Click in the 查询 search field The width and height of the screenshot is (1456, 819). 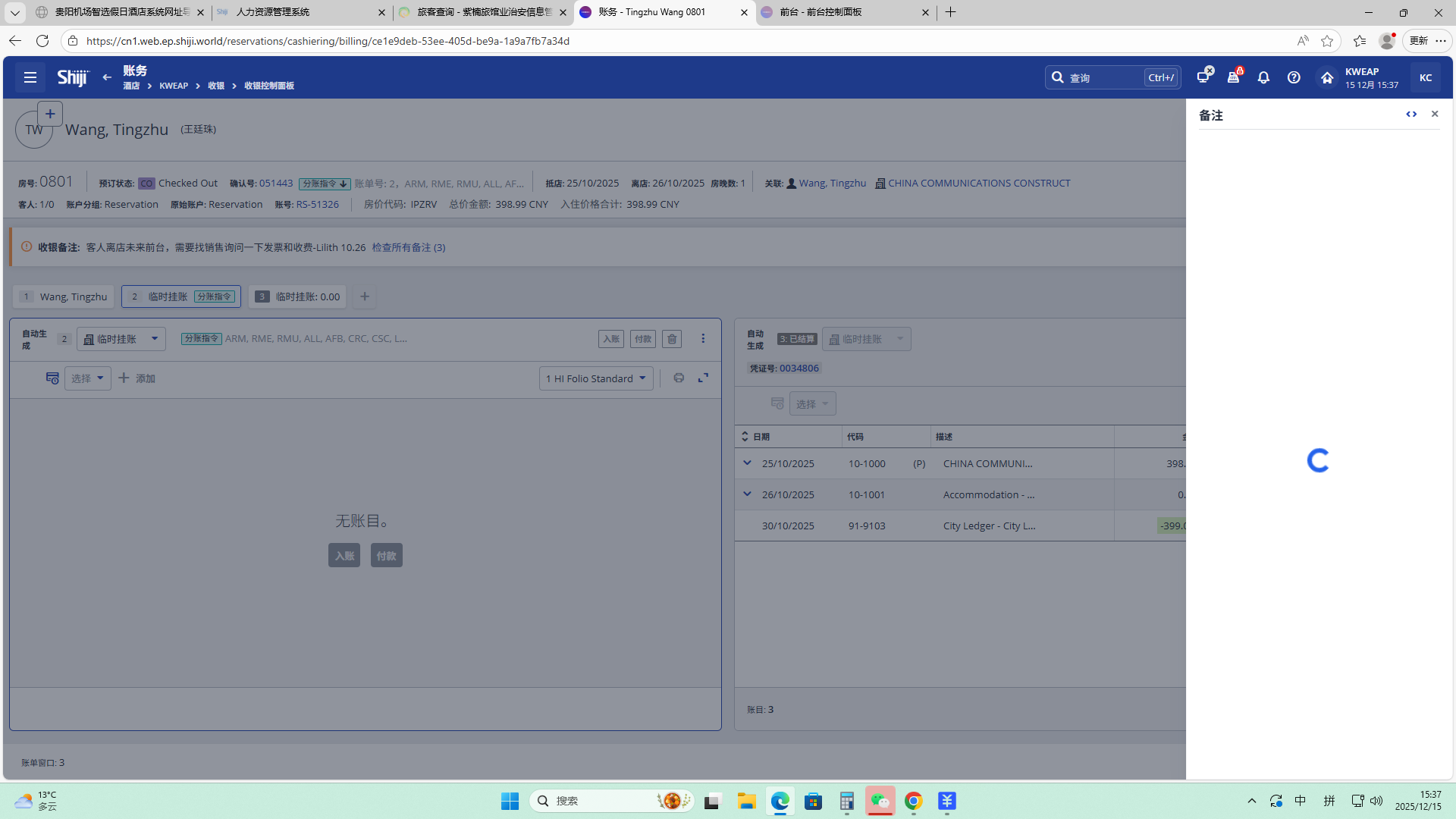(x=1103, y=77)
